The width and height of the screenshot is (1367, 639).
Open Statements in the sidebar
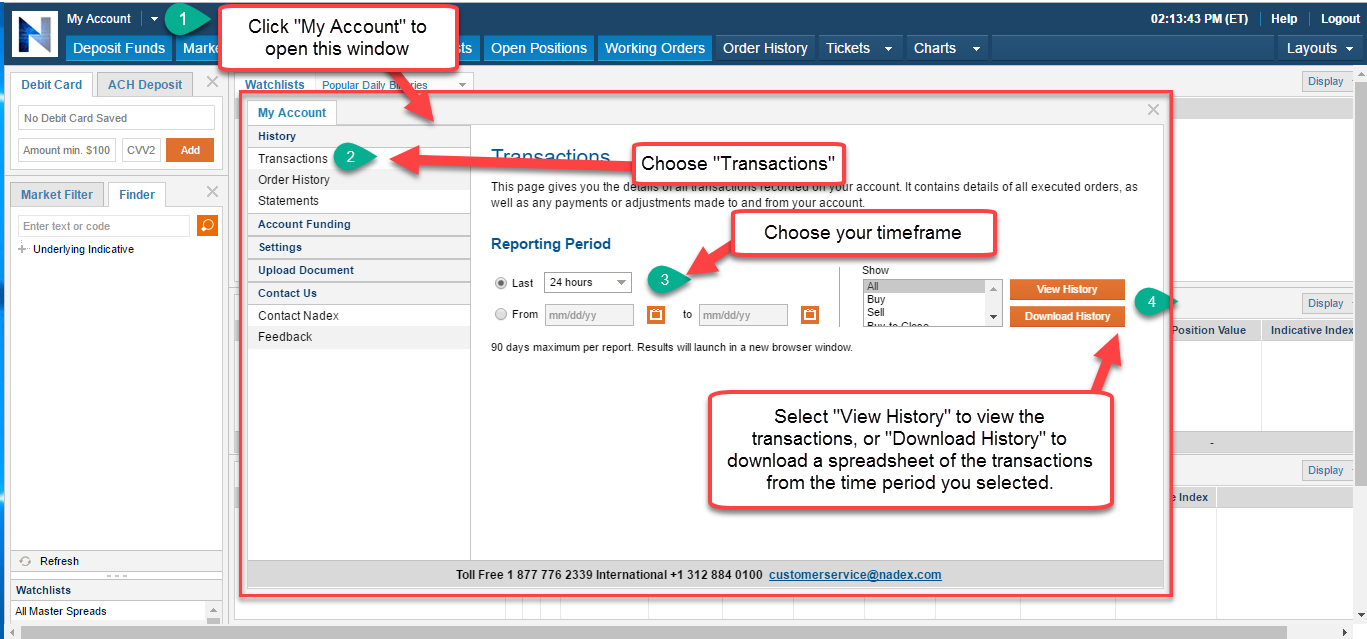289,201
